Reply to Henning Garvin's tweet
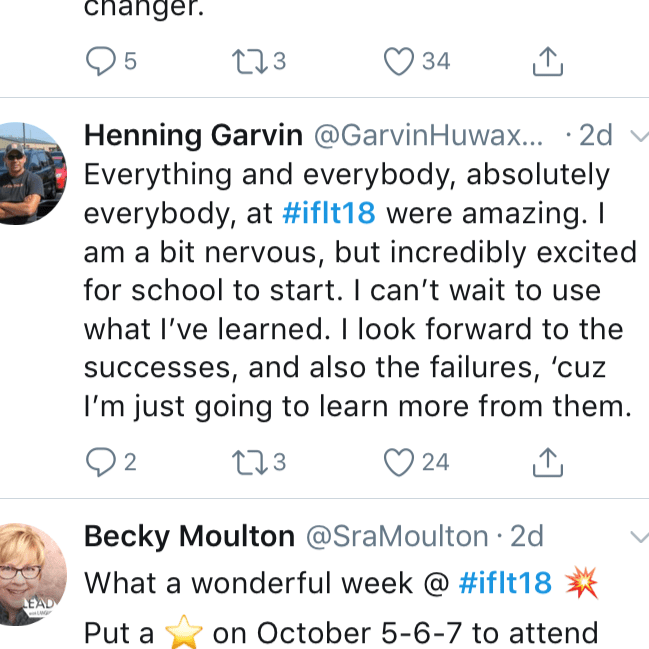 100,462
